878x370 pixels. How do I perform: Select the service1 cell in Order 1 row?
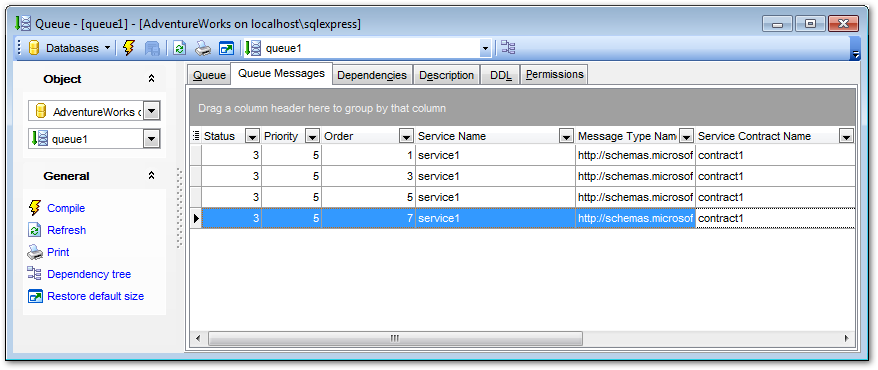click(x=495, y=155)
